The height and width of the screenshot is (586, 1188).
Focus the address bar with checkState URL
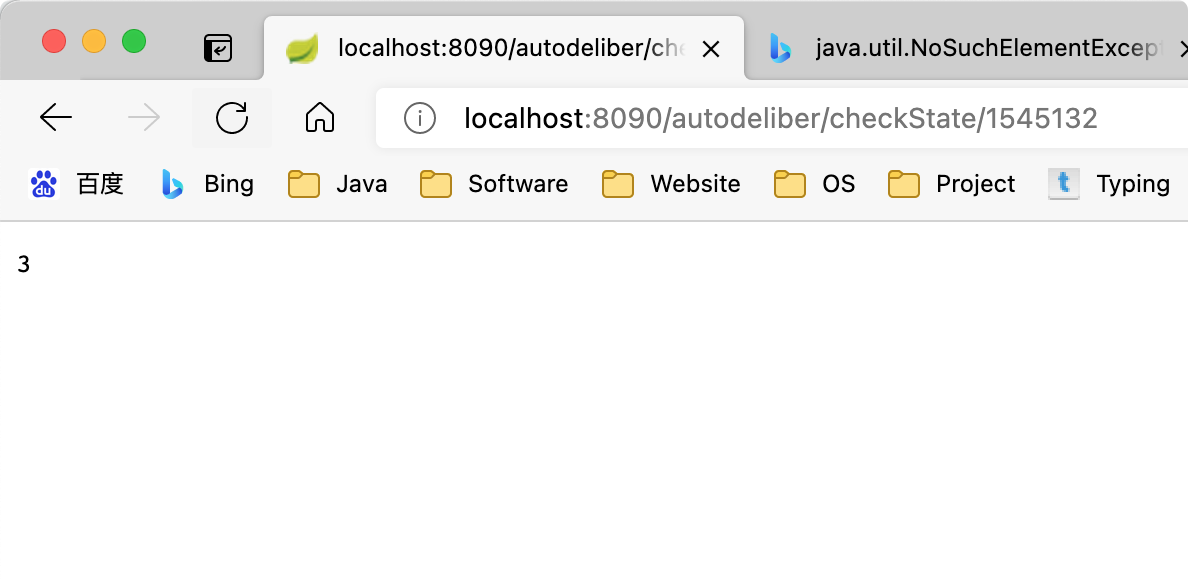[780, 118]
